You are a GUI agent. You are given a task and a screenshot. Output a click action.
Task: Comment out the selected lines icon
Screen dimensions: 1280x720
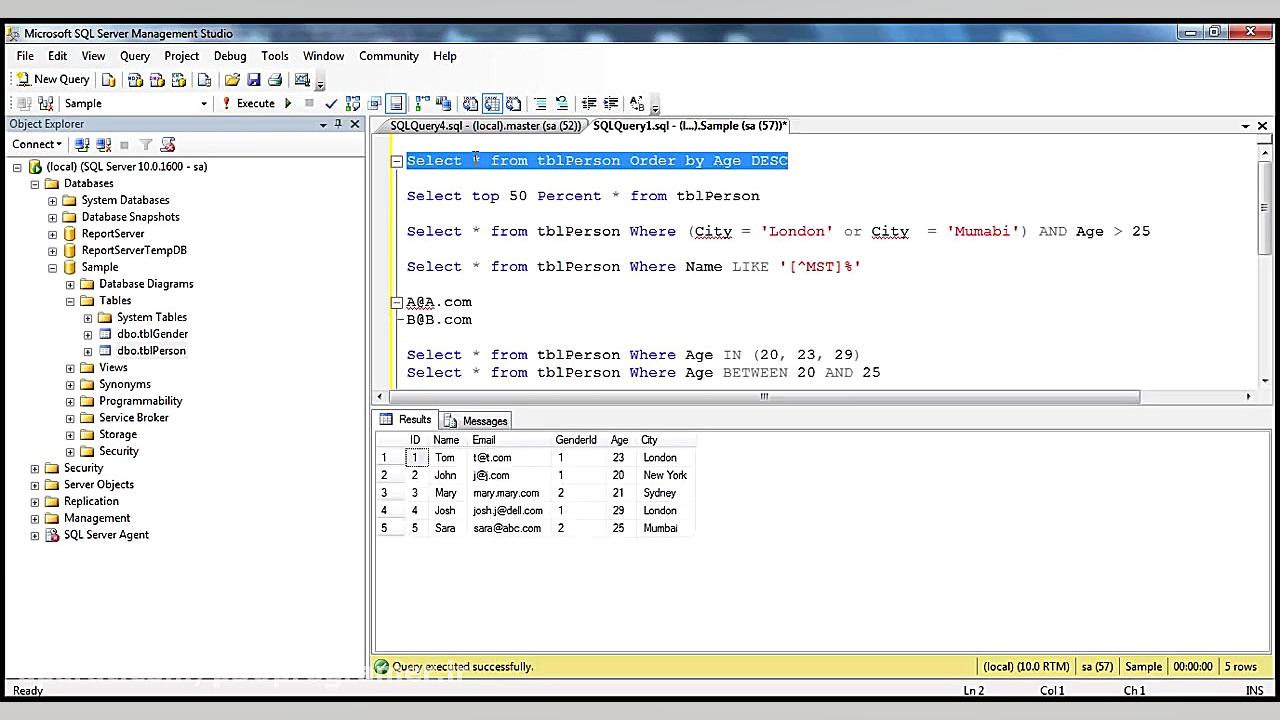pos(540,103)
